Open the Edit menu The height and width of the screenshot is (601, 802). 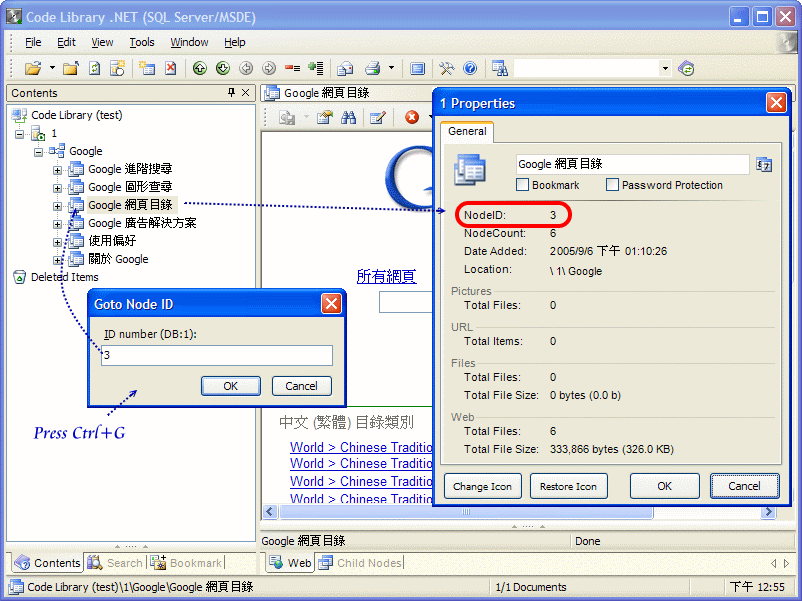pos(66,42)
